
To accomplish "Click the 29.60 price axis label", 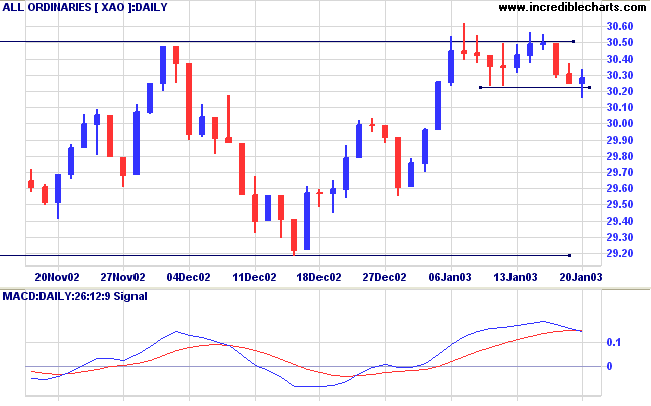I will [x=620, y=188].
